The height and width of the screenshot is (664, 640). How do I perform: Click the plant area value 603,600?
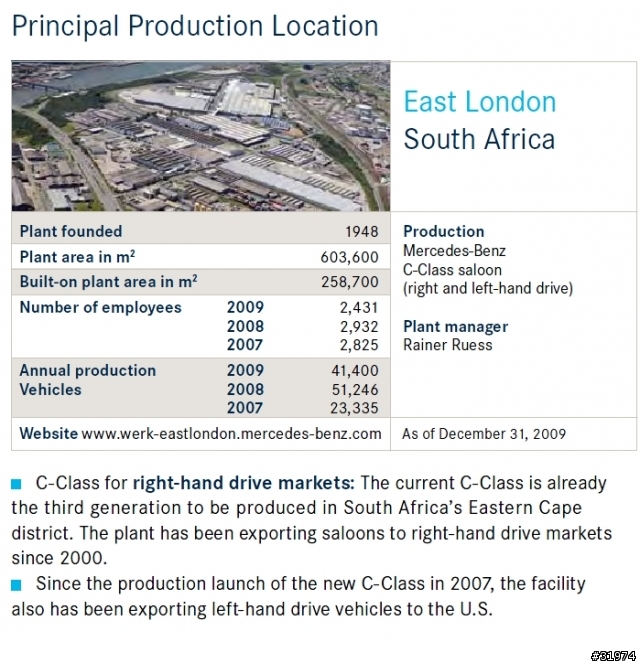(x=349, y=257)
